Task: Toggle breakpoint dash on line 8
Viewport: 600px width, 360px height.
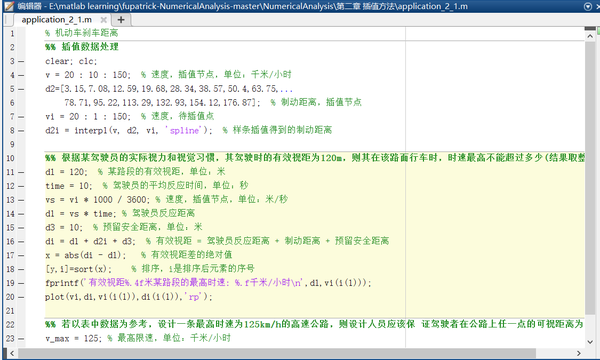Action: tap(21, 130)
